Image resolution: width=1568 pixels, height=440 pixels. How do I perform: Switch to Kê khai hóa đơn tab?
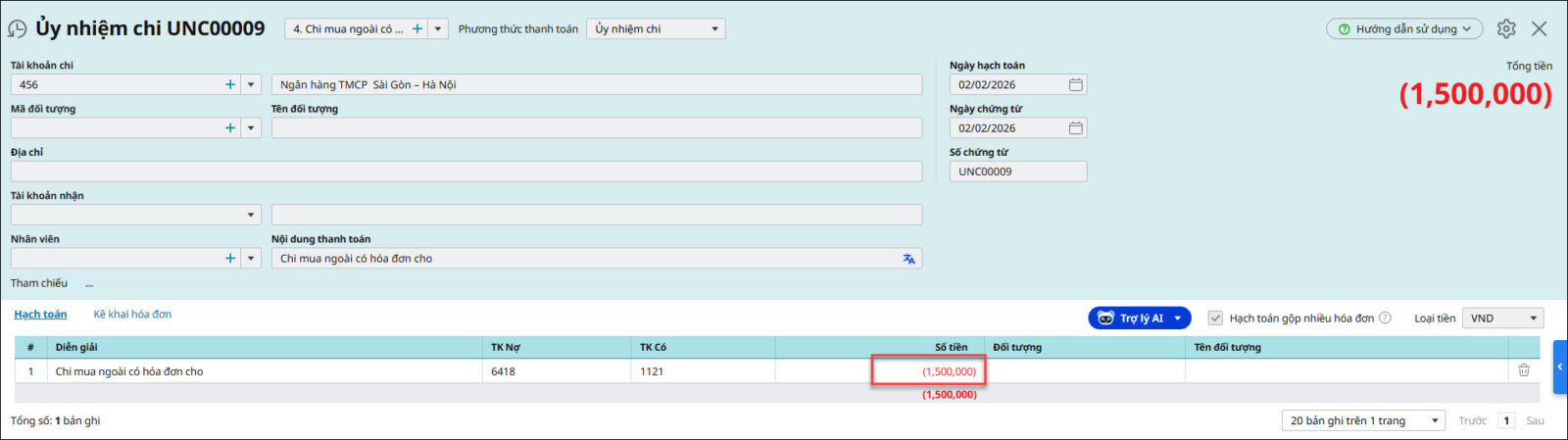coord(132,315)
